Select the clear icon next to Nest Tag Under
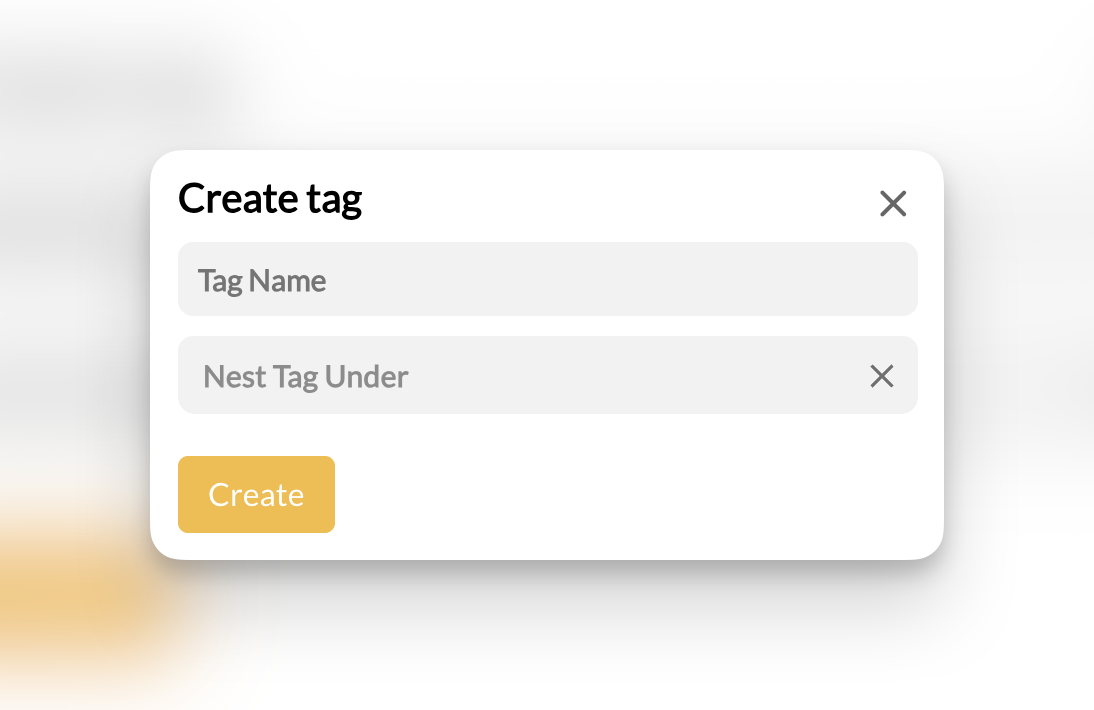The height and width of the screenshot is (710, 1094). (881, 376)
